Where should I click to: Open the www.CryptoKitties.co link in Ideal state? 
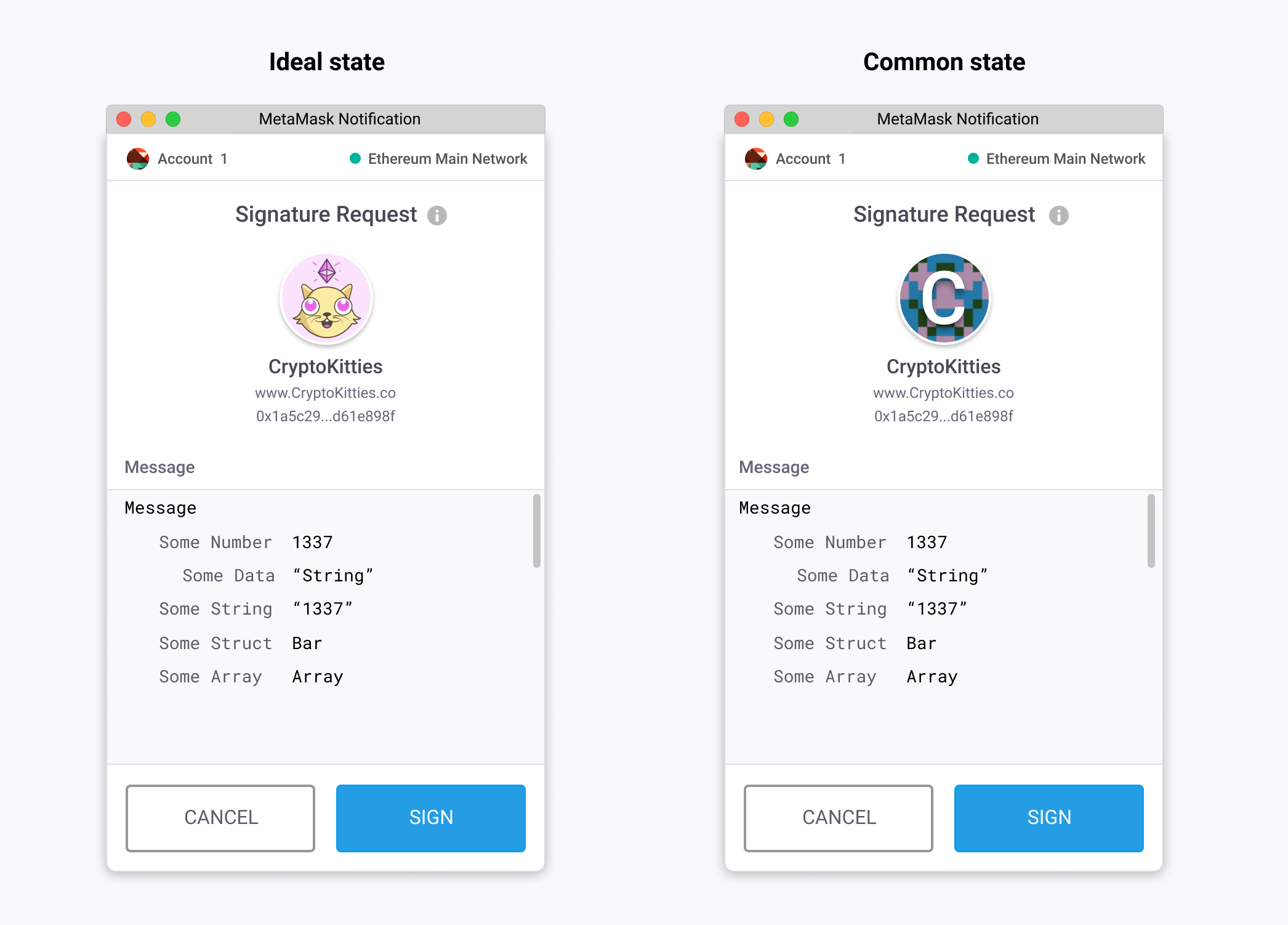pos(326,392)
